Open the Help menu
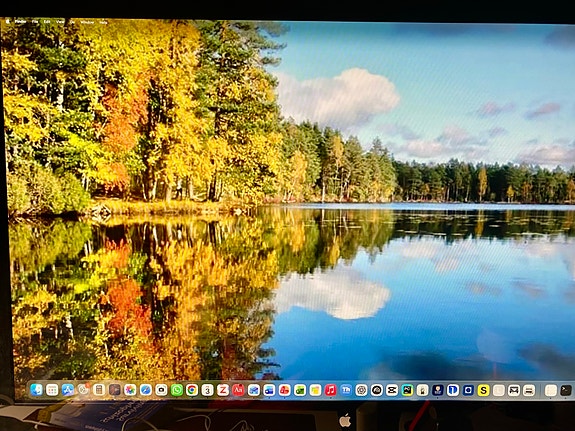 (103, 22)
